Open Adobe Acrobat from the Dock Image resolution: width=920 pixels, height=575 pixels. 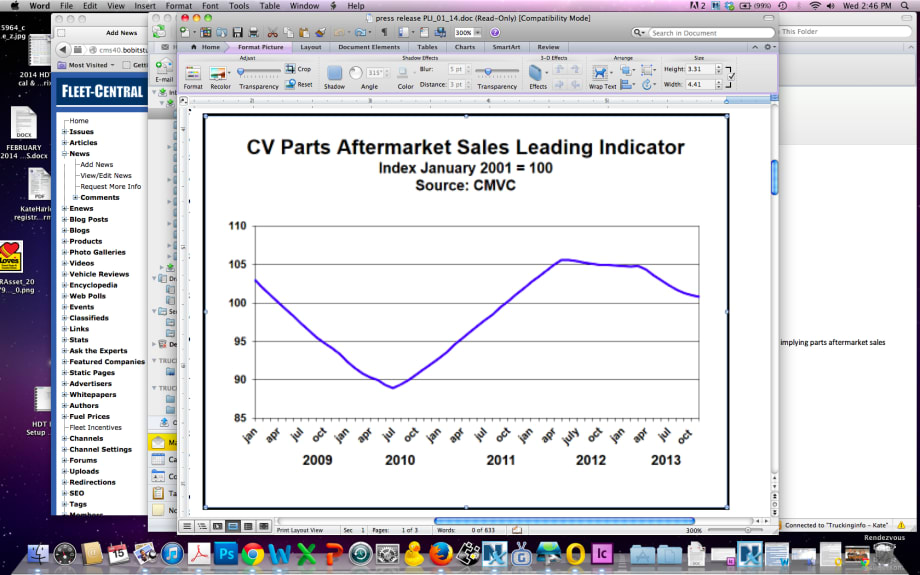coord(199,553)
